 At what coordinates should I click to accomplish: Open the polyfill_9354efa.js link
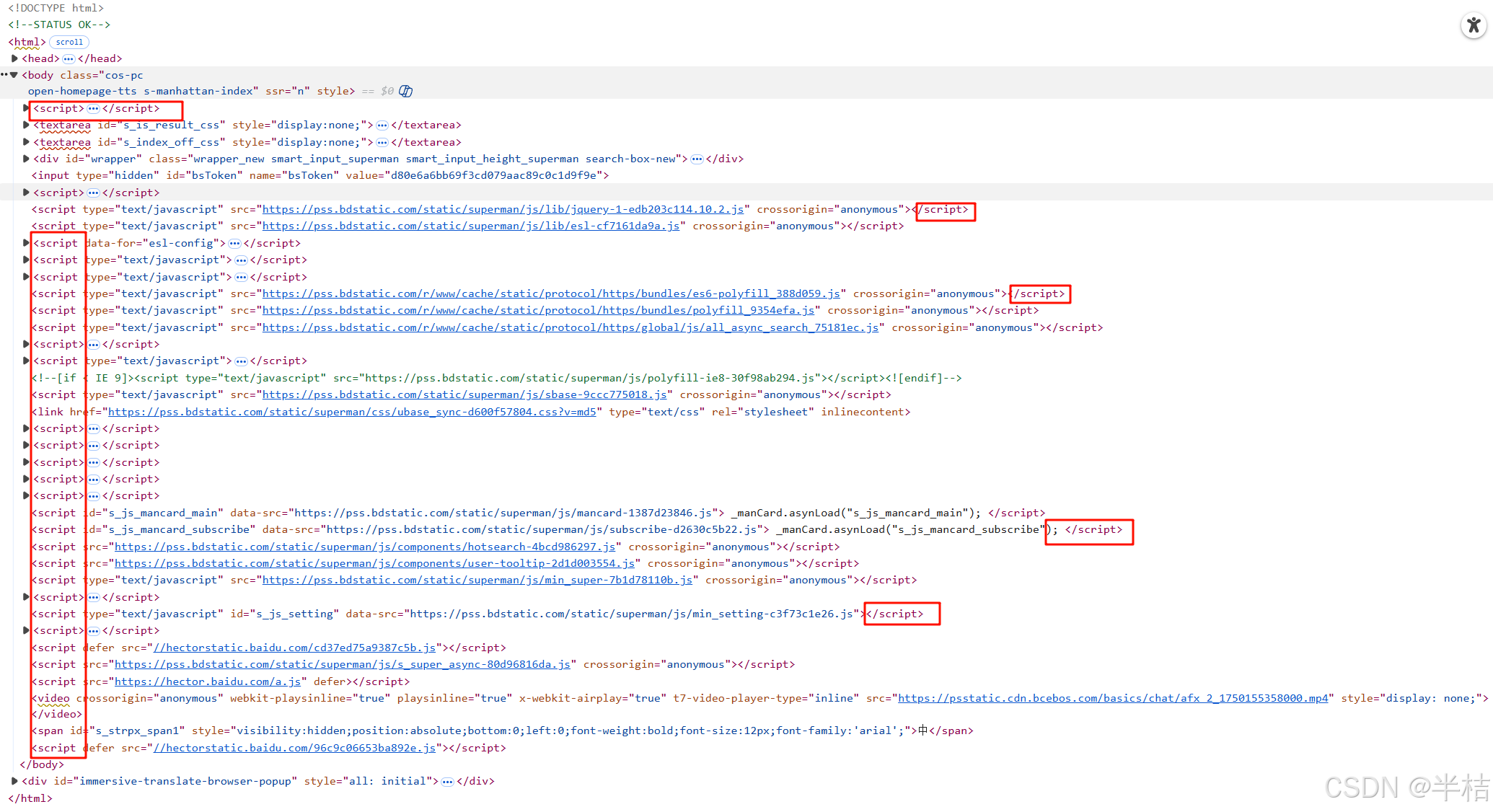(538, 310)
